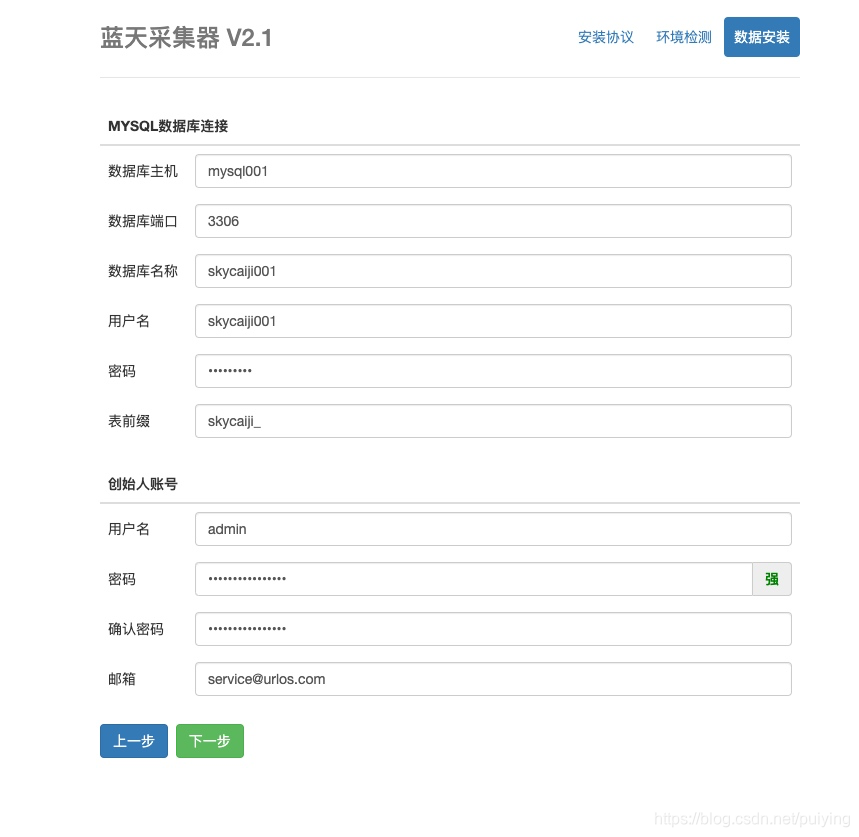Select the 数据安装 tab
This screenshot has height=837, width=859.
[761, 37]
